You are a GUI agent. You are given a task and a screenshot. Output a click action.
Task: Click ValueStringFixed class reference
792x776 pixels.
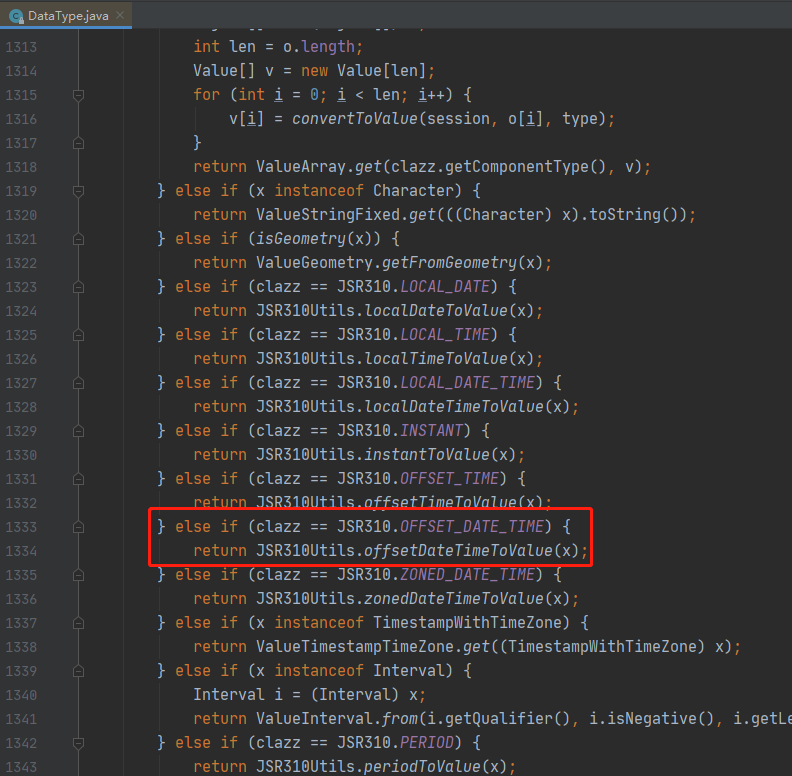(328, 215)
